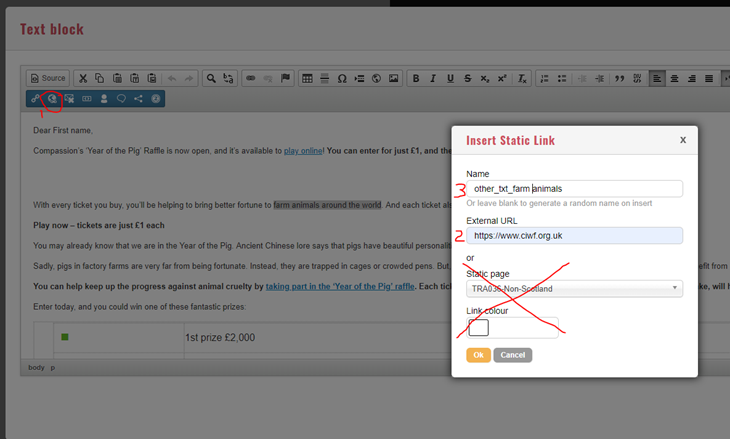Select the Align Right button
Viewport: 730px width, 439px height.
[692, 78]
